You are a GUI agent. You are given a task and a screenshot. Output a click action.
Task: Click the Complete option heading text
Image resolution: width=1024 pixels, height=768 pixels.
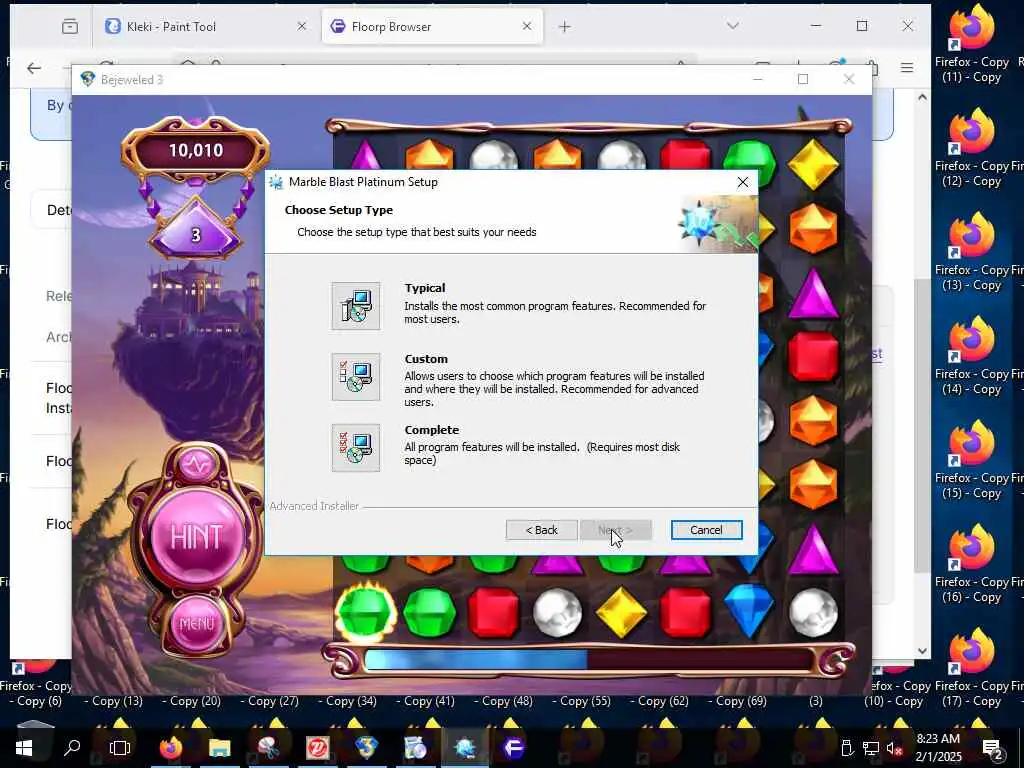click(x=432, y=430)
